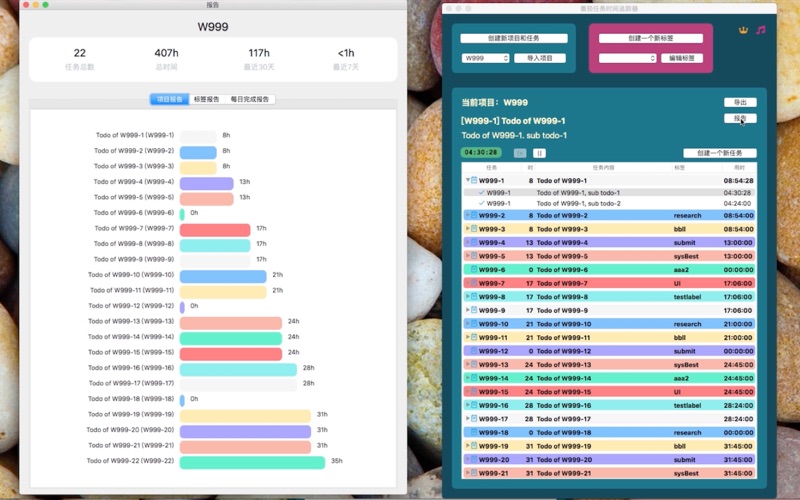Click the task document icon beside W999-1
Image resolution: width=800 pixels, height=500 pixels.
(x=474, y=181)
